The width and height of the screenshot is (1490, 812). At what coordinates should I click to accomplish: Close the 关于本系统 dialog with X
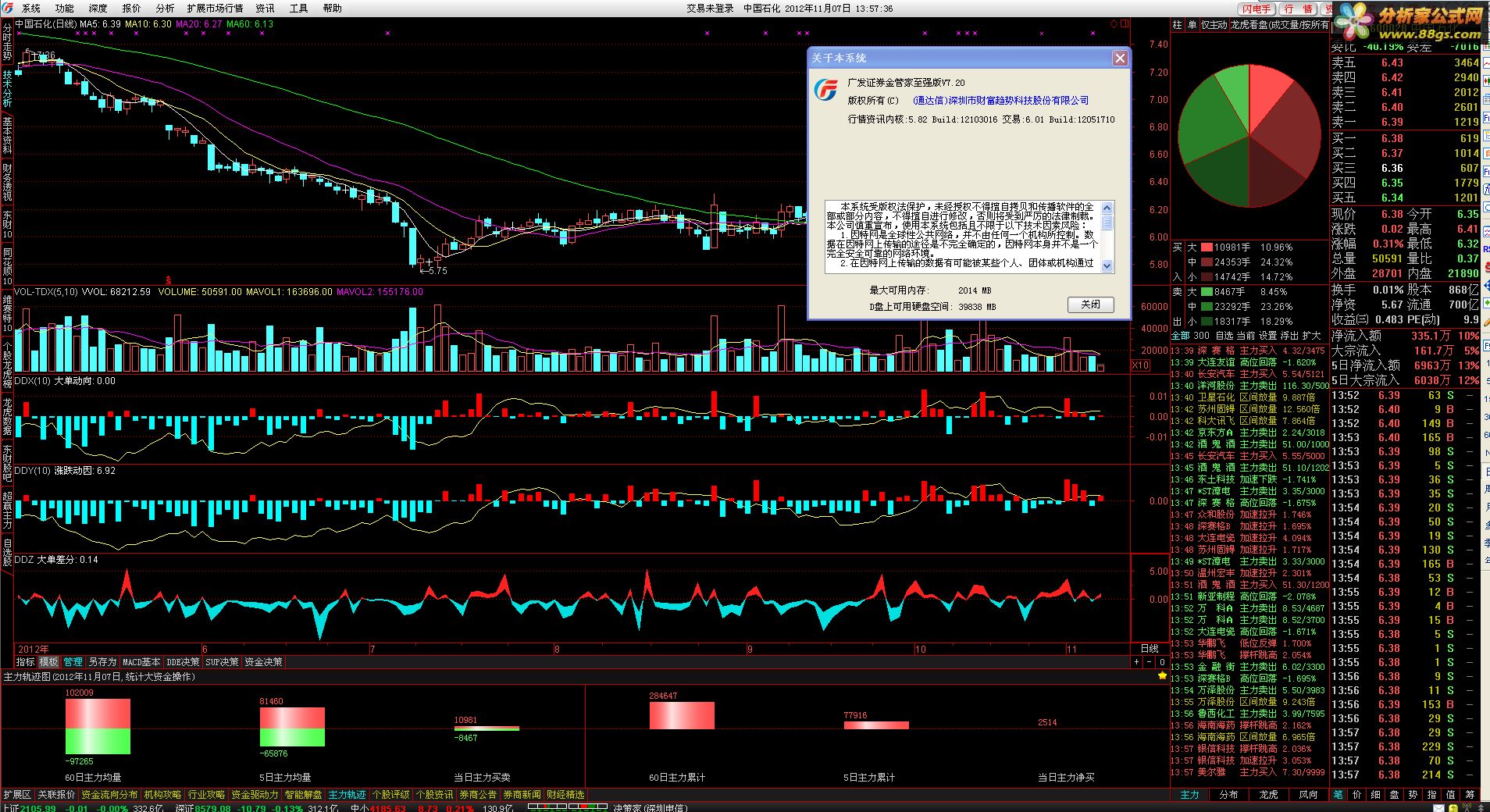pyautogui.click(x=1120, y=59)
